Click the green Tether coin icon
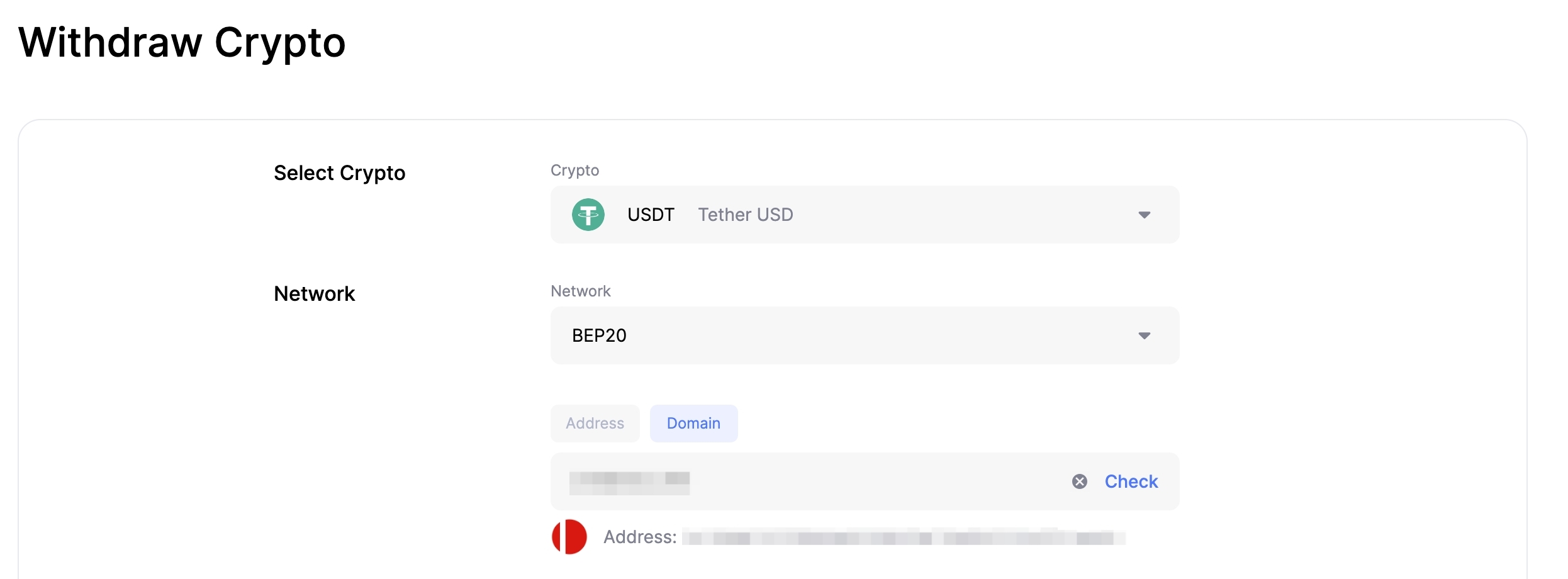Screen dimensions: 1568x579 [588, 215]
